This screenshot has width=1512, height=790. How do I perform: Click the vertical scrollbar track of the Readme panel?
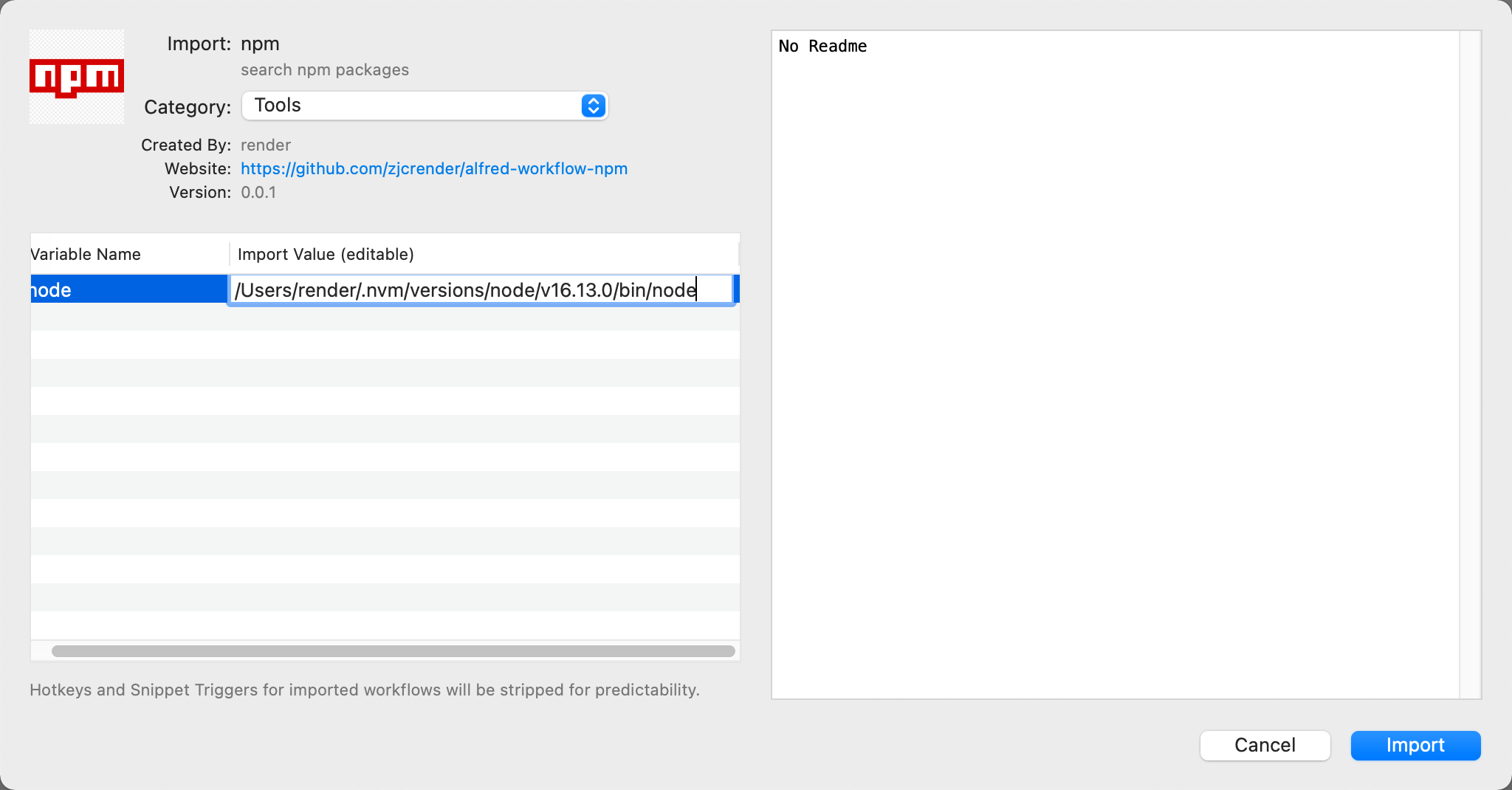(1470, 365)
